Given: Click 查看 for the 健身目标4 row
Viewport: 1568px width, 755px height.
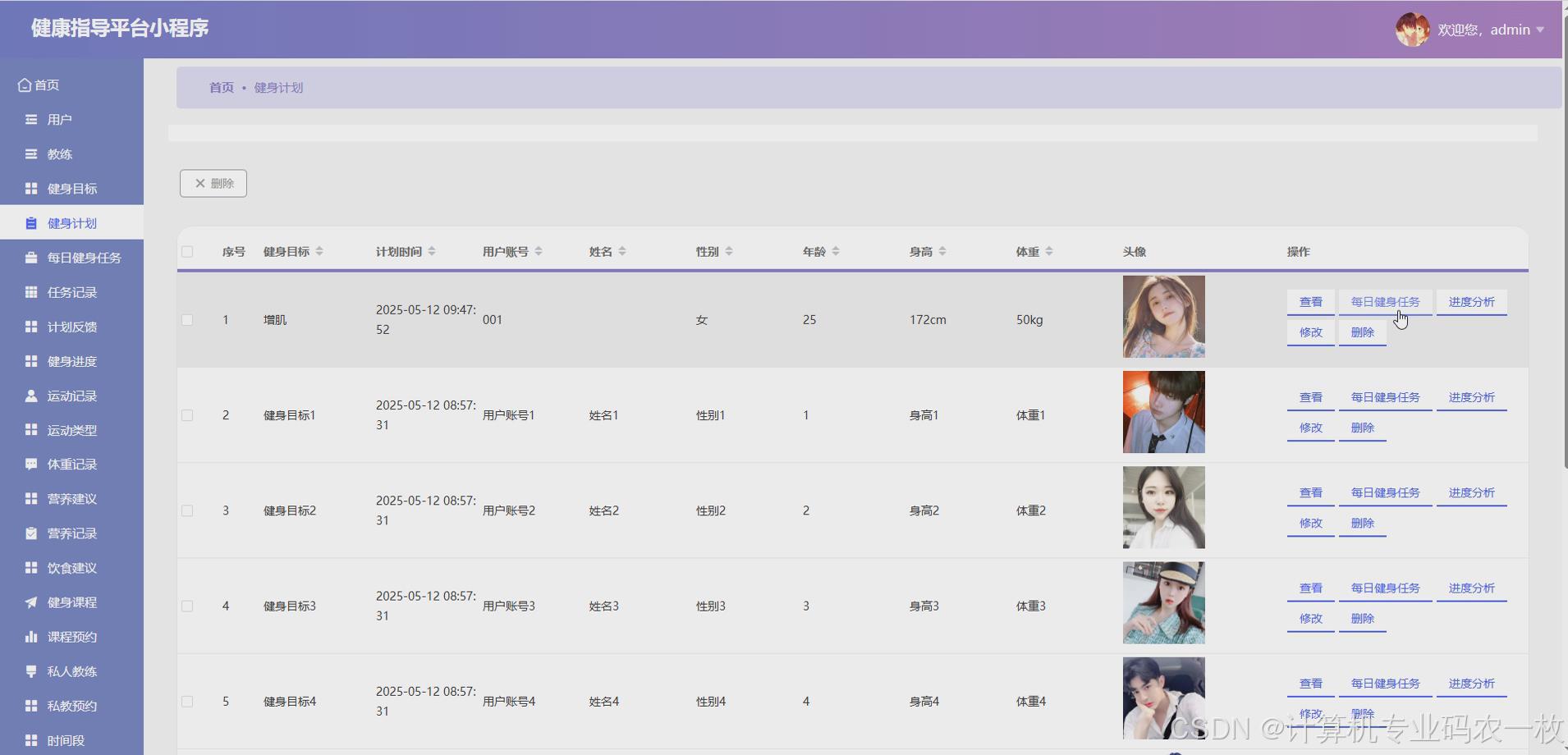Looking at the screenshot, I should [1311, 684].
